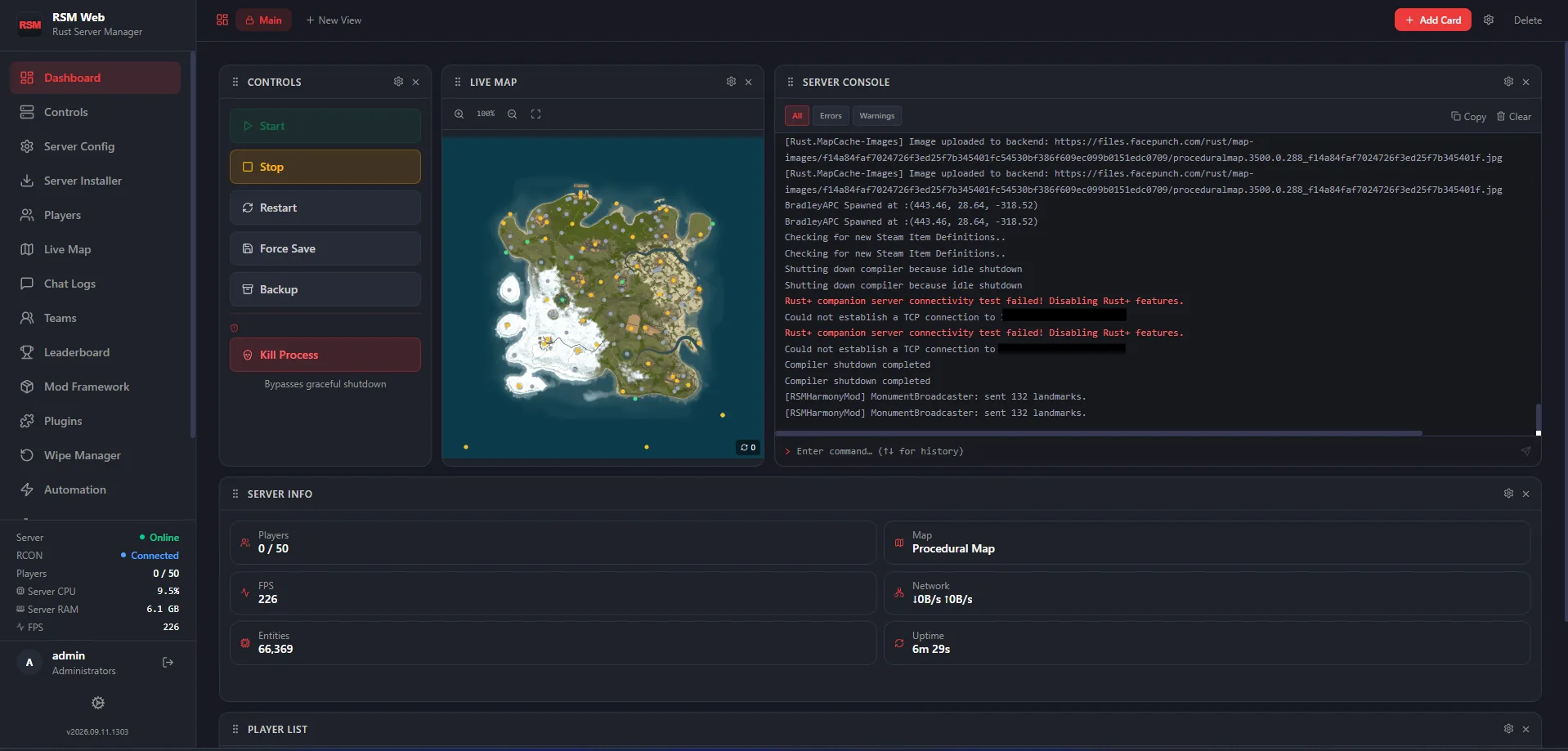Click the Uptime 6m 29s tile
Screen dimensions: 1568x751
pos(1207,643)
